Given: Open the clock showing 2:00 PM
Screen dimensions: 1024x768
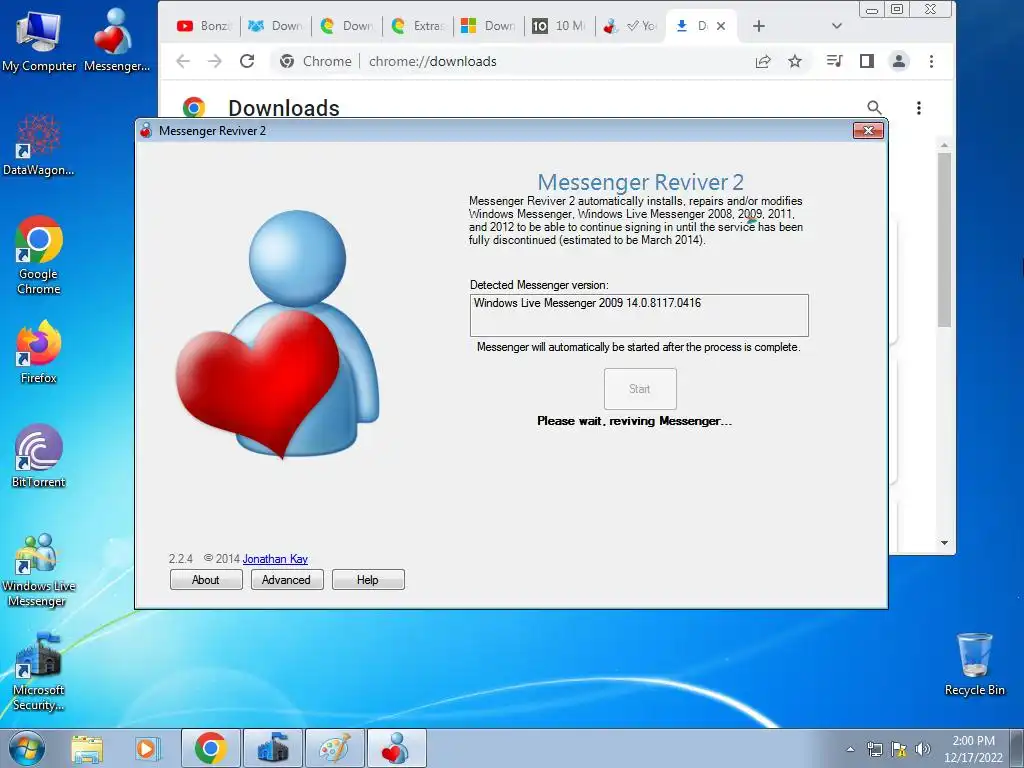Looking at the screenshot, I should point(973,749).
